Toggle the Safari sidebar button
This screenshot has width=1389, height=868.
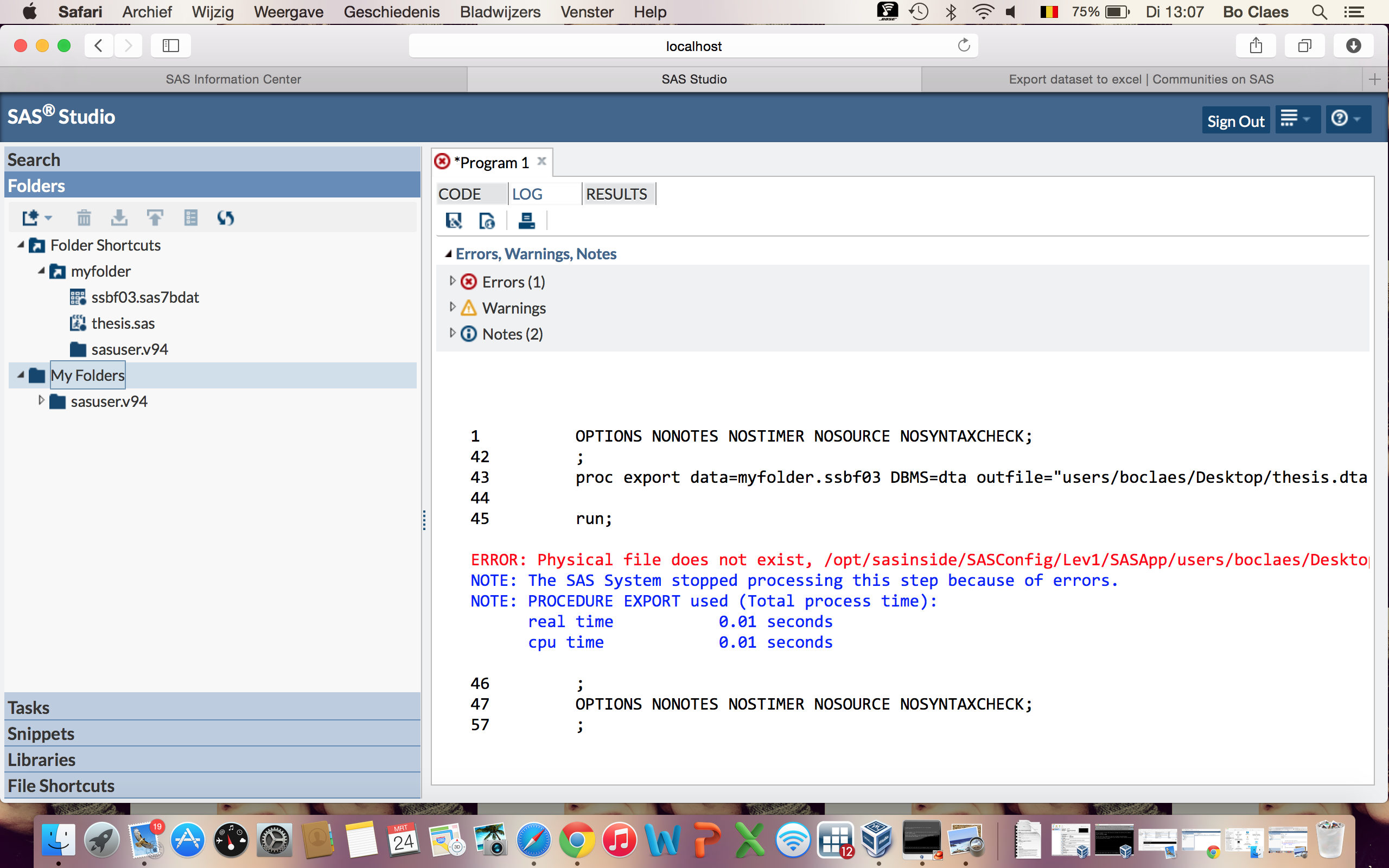(x=170, y=46)
